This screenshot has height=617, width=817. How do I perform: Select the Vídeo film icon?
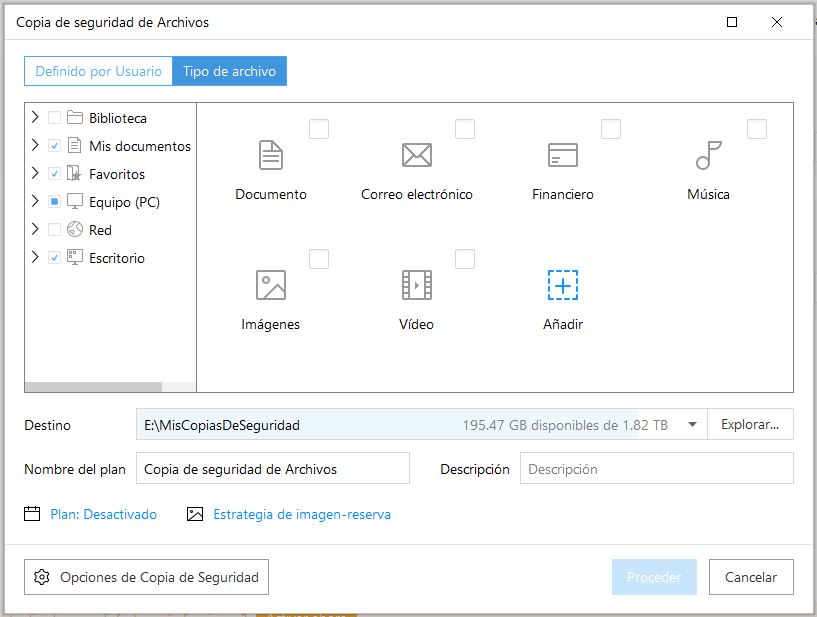[416, 286]
